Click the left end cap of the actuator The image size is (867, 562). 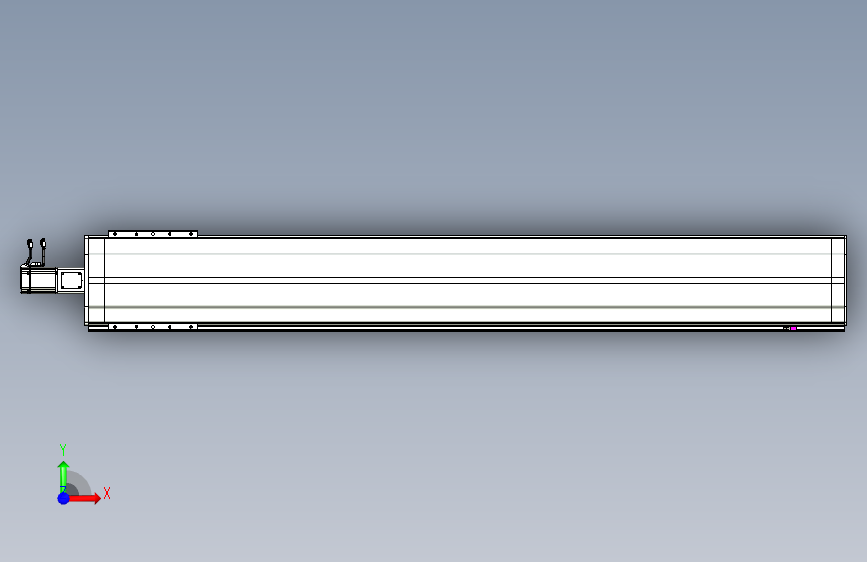95,280
